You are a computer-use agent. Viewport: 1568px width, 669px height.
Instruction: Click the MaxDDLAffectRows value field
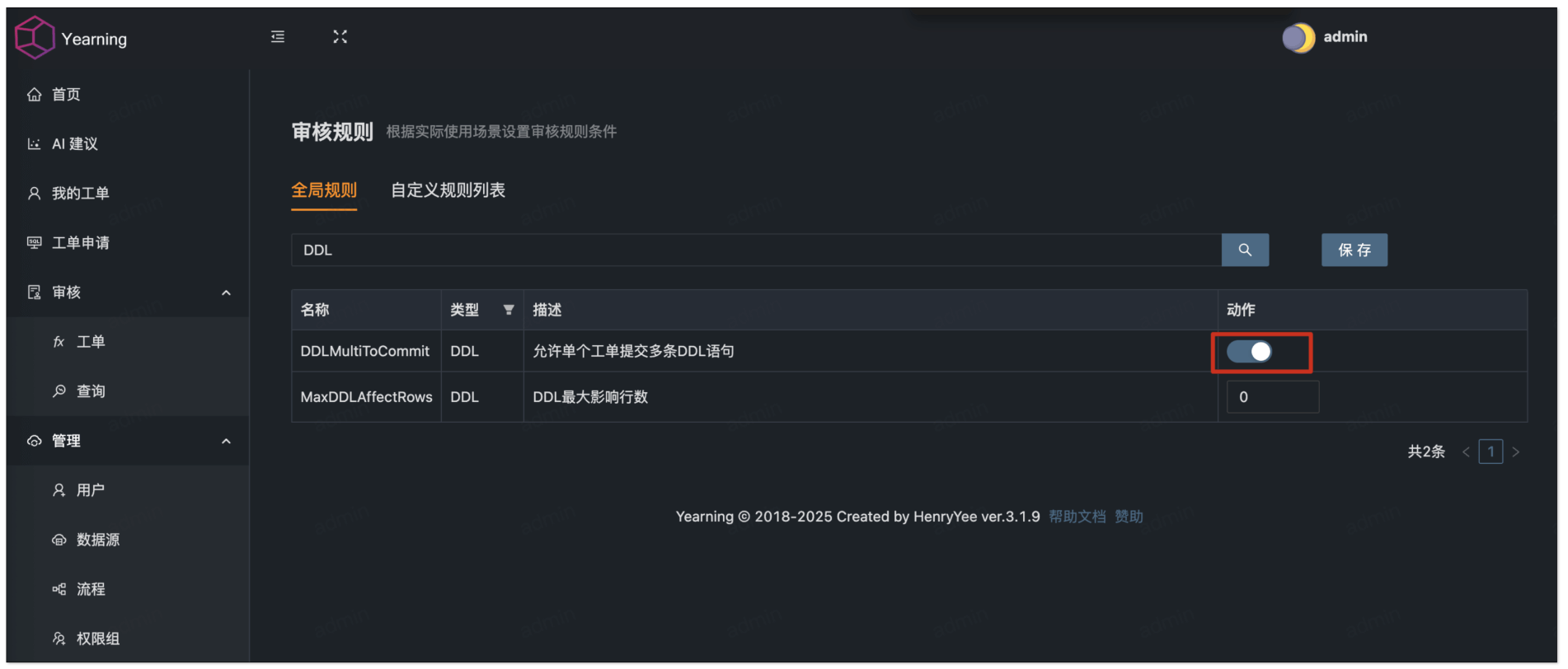pyautogui.click(x=1272, y=397)
